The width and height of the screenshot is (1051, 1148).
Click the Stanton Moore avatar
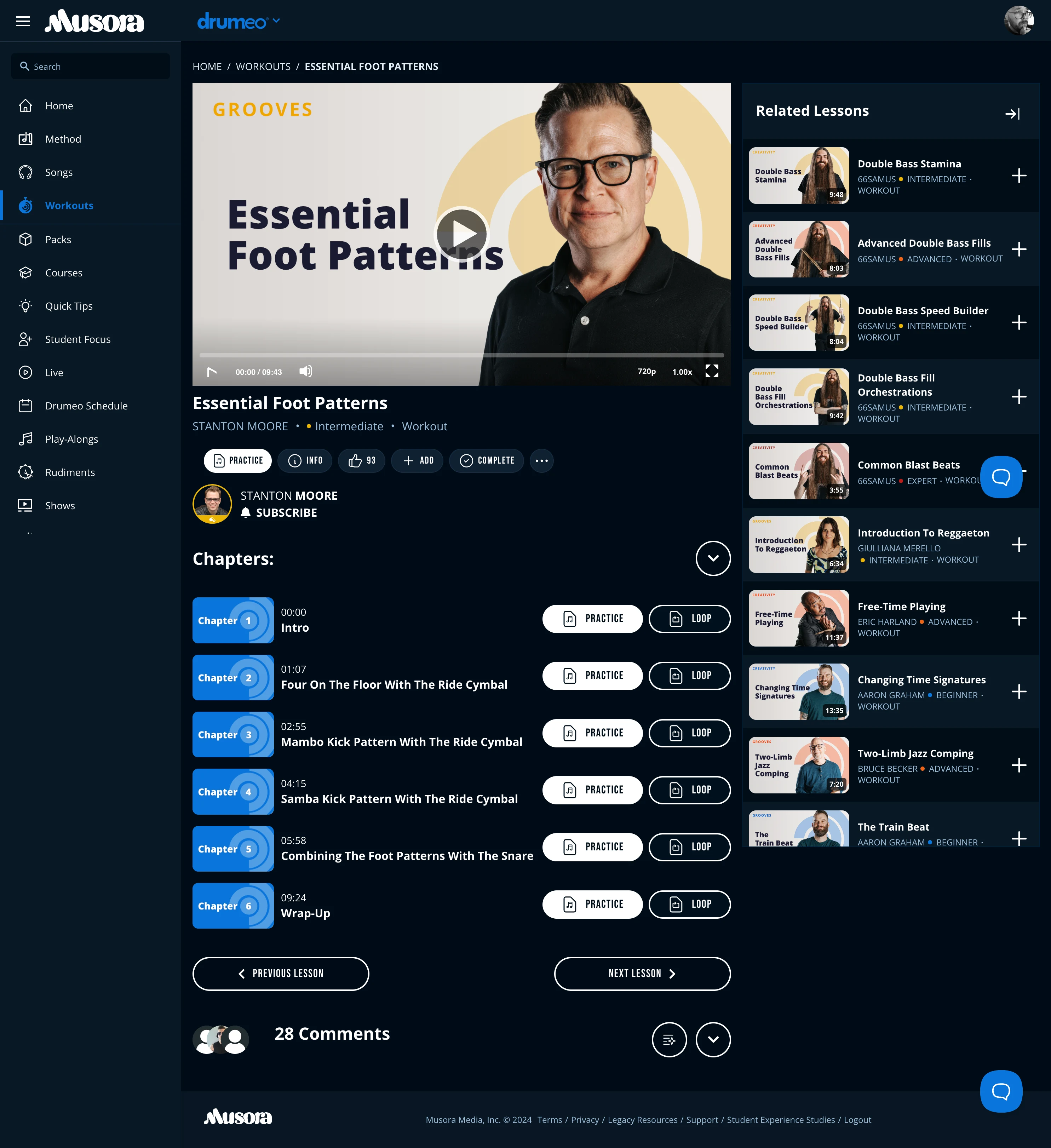(x=212, y=504)
